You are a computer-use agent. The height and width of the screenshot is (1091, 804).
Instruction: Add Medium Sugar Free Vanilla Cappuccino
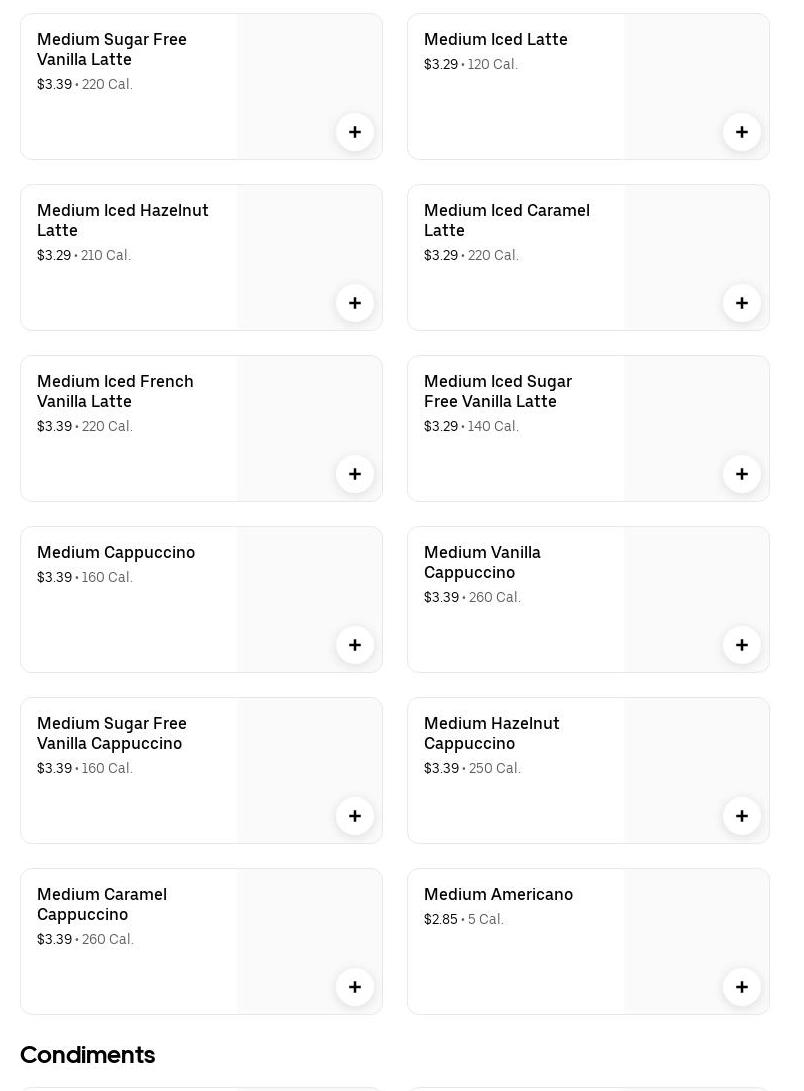click(x=355, y=816)
